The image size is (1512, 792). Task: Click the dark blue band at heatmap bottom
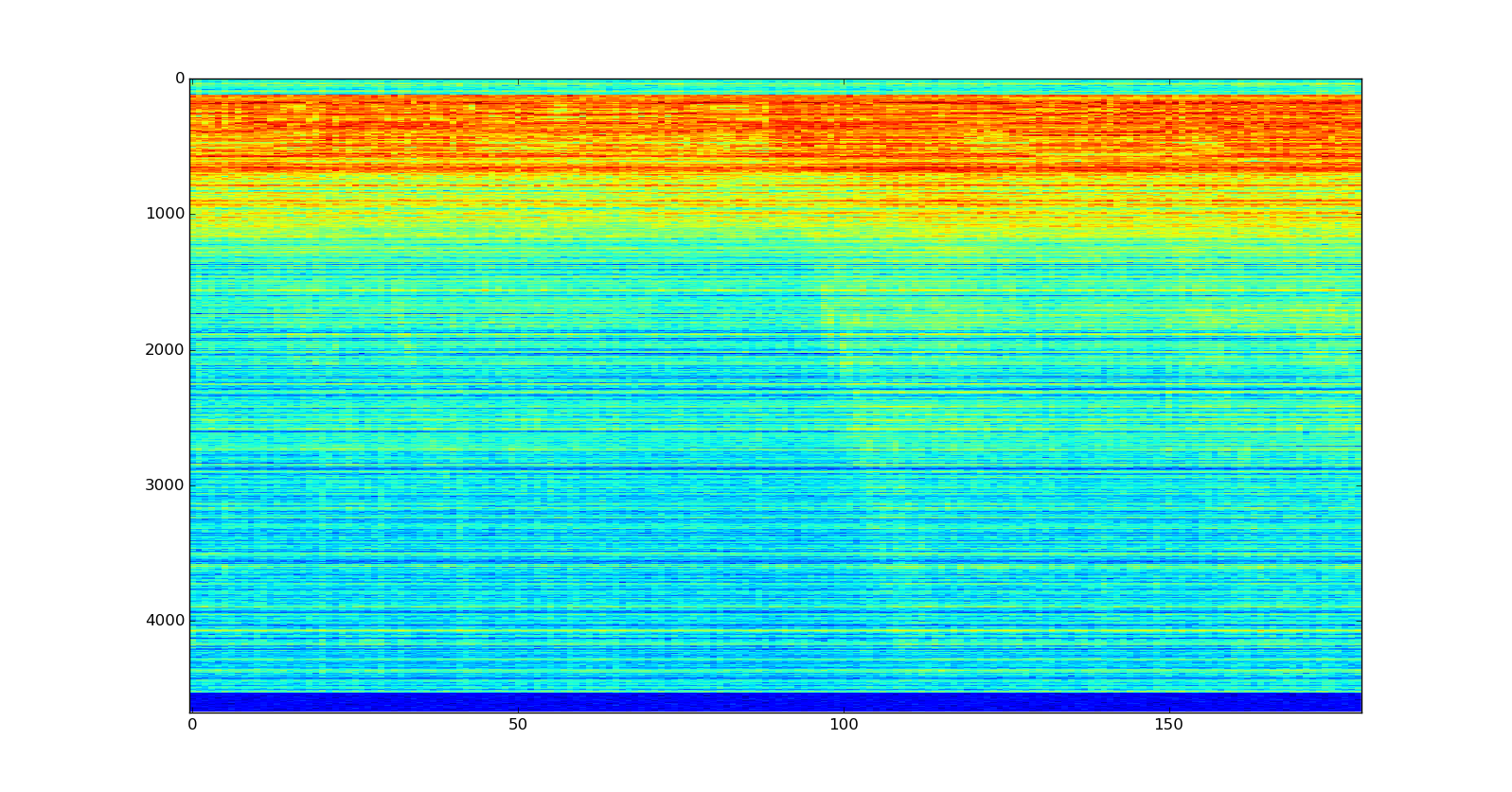(775, 702)
